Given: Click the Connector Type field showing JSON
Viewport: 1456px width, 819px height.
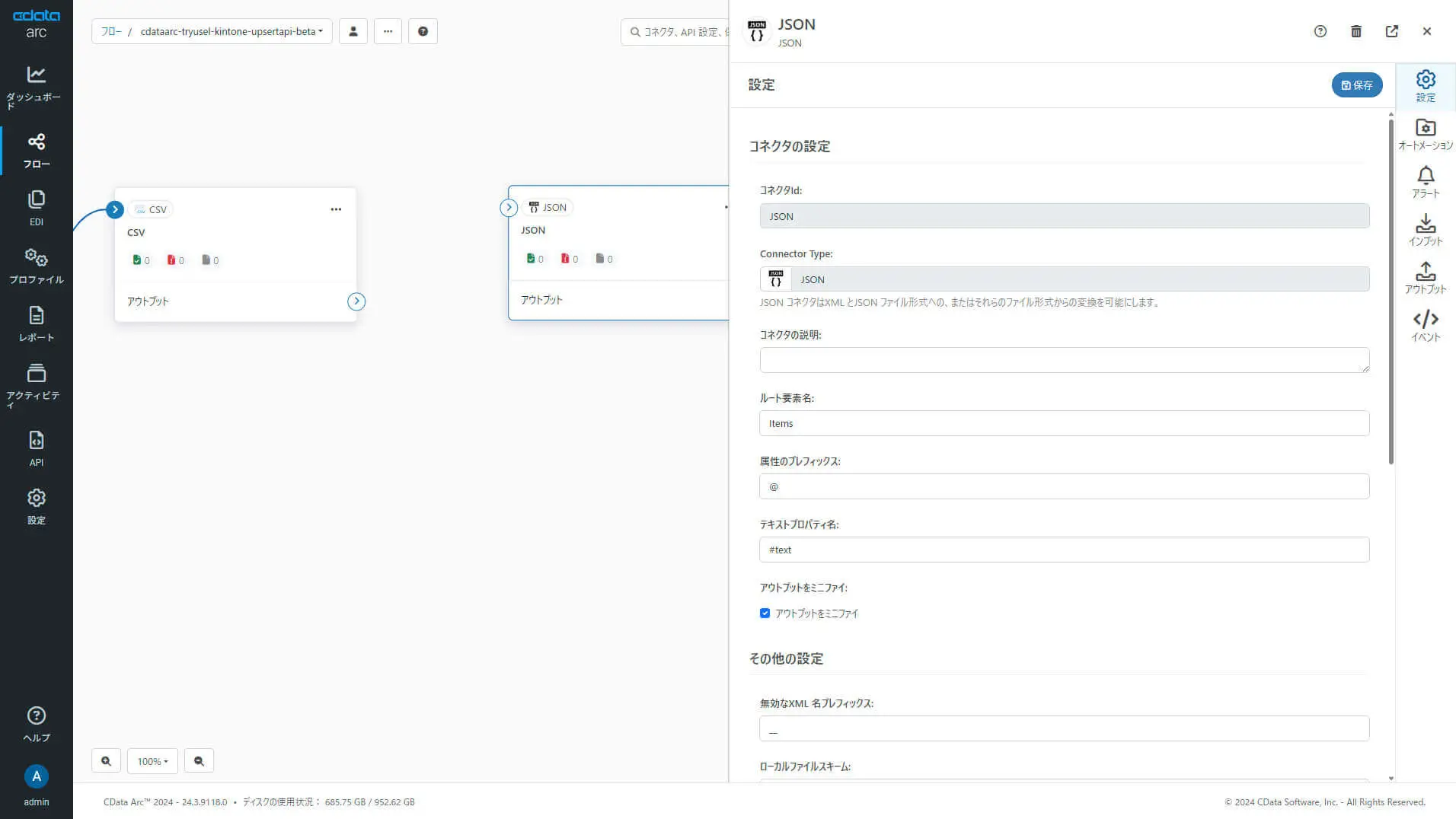Looking at the screenshot, I should [1080, 279].
